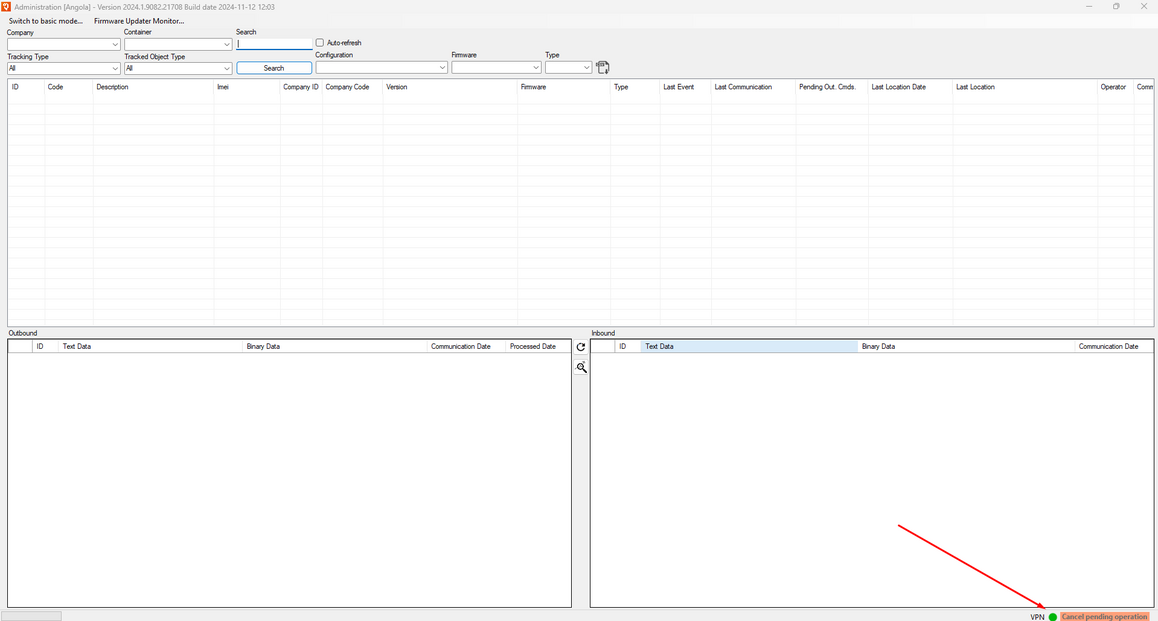This screenshot has height=621, width=1158.
Task: Focus the Search text field
Action: [x=274, y=44]
